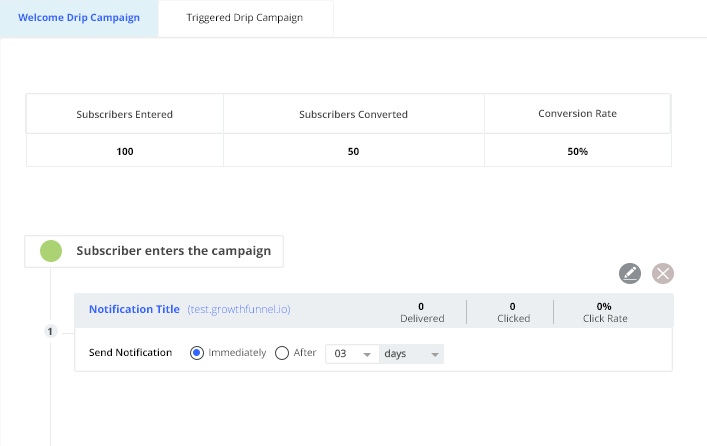Click the Conversion Rate column header
Viewport: 707px width, 446px height.
(x=577, y=114)
